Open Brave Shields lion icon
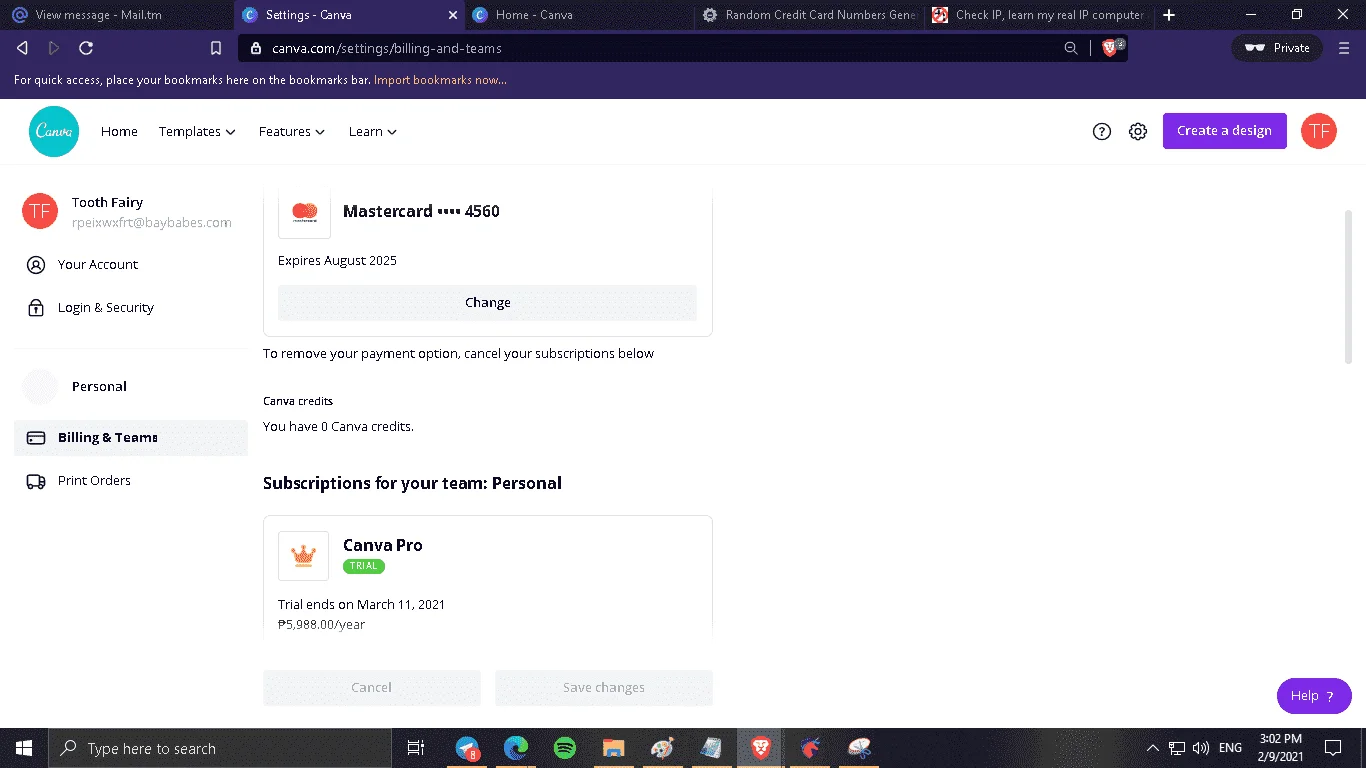This screenshot has width=1366, height=768. coord(1110,48)
